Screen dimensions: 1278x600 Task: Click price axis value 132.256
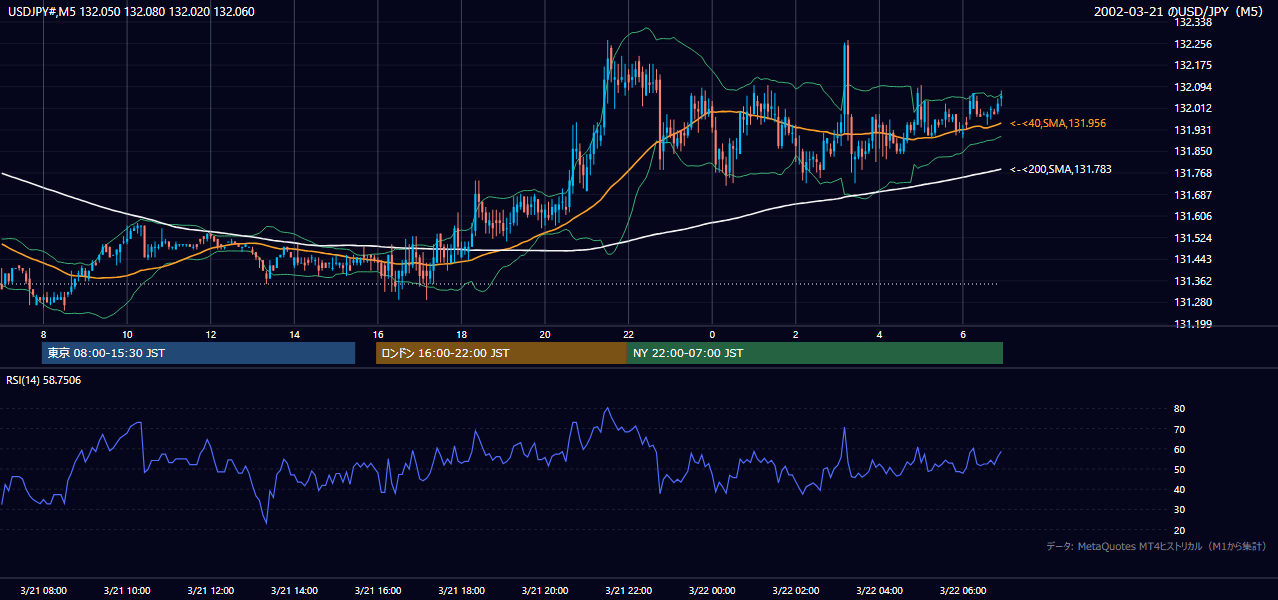pos(1193,44)
